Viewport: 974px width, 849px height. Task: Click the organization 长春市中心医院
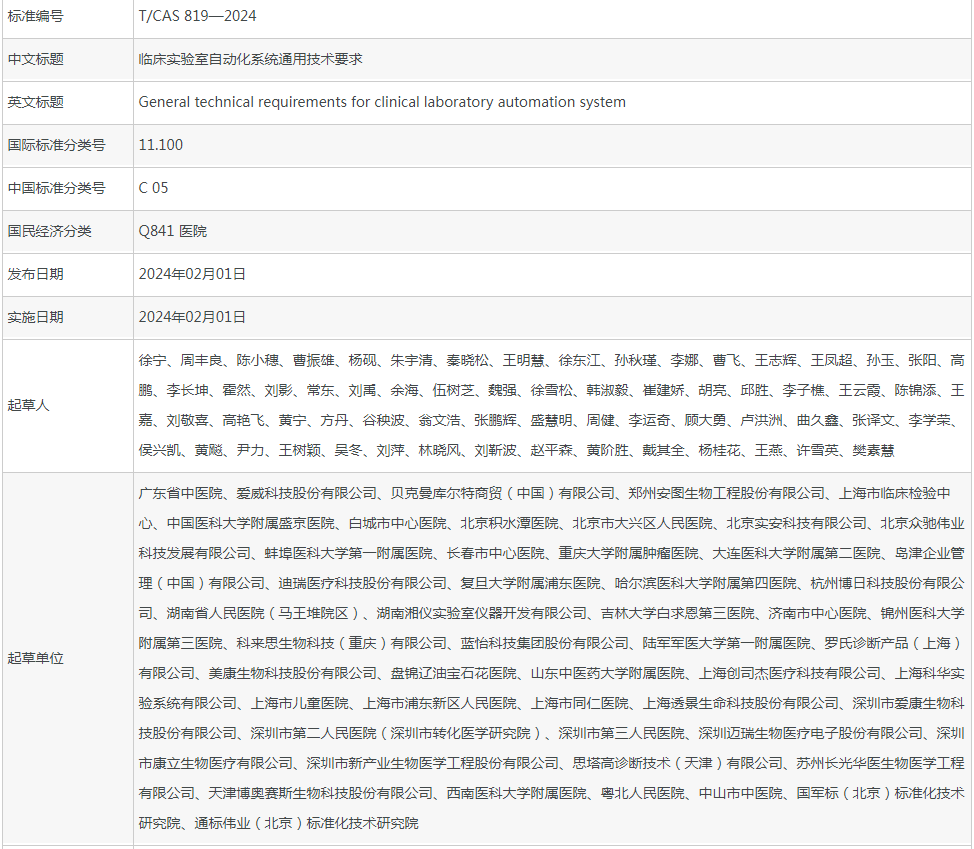click(x=495, y=554)
